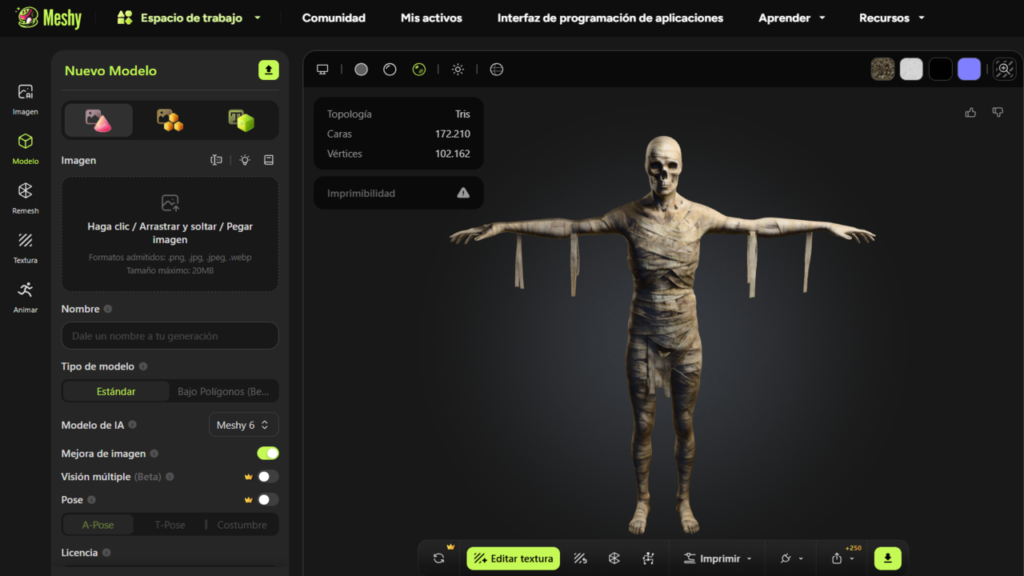The width and height of the screenshot is (1024, 576).
Task: Select solid gray sphere shading mode
Action: pyautogui.click(x=361, y=69)
